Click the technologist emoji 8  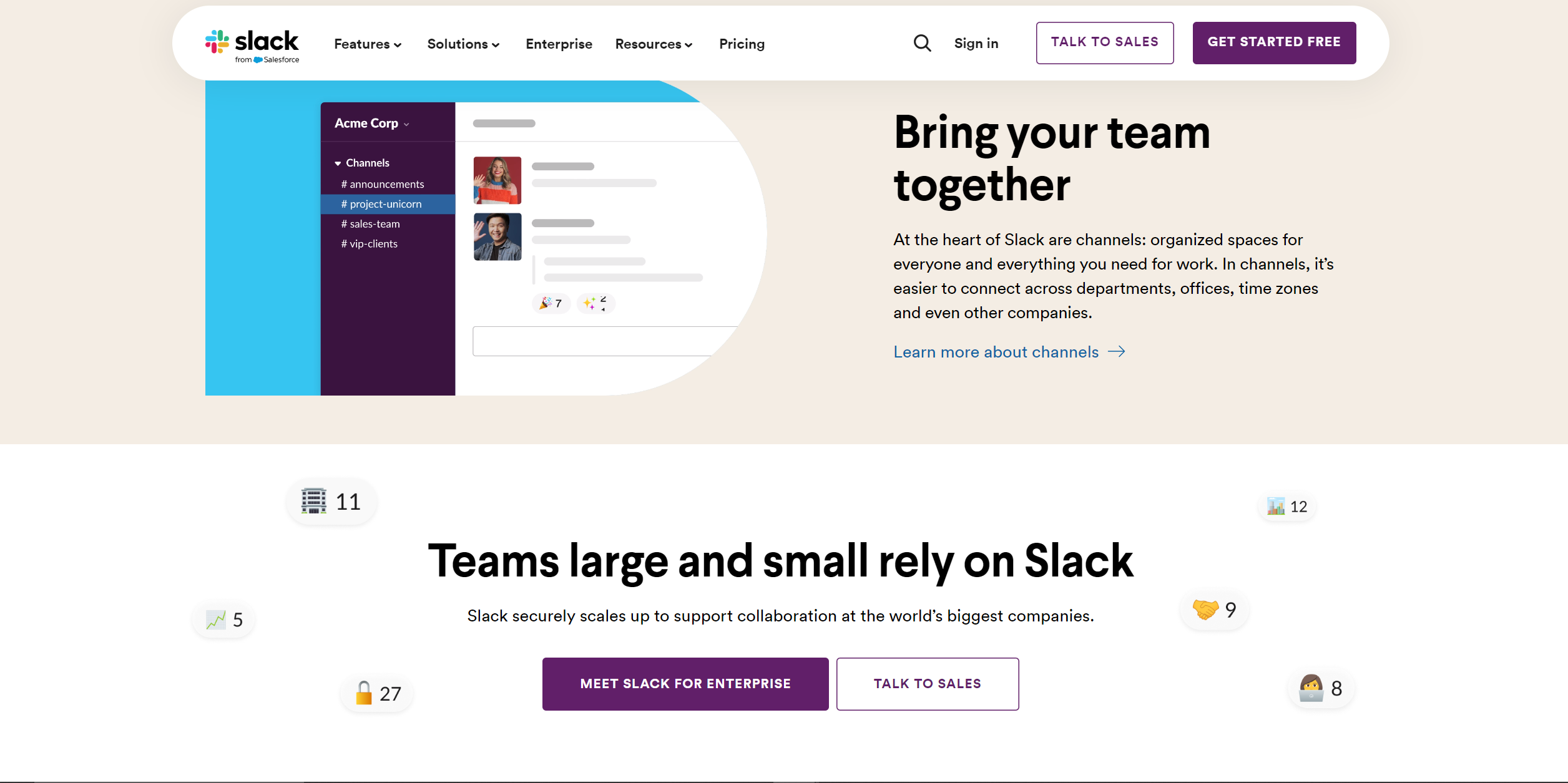point(1321,688)
